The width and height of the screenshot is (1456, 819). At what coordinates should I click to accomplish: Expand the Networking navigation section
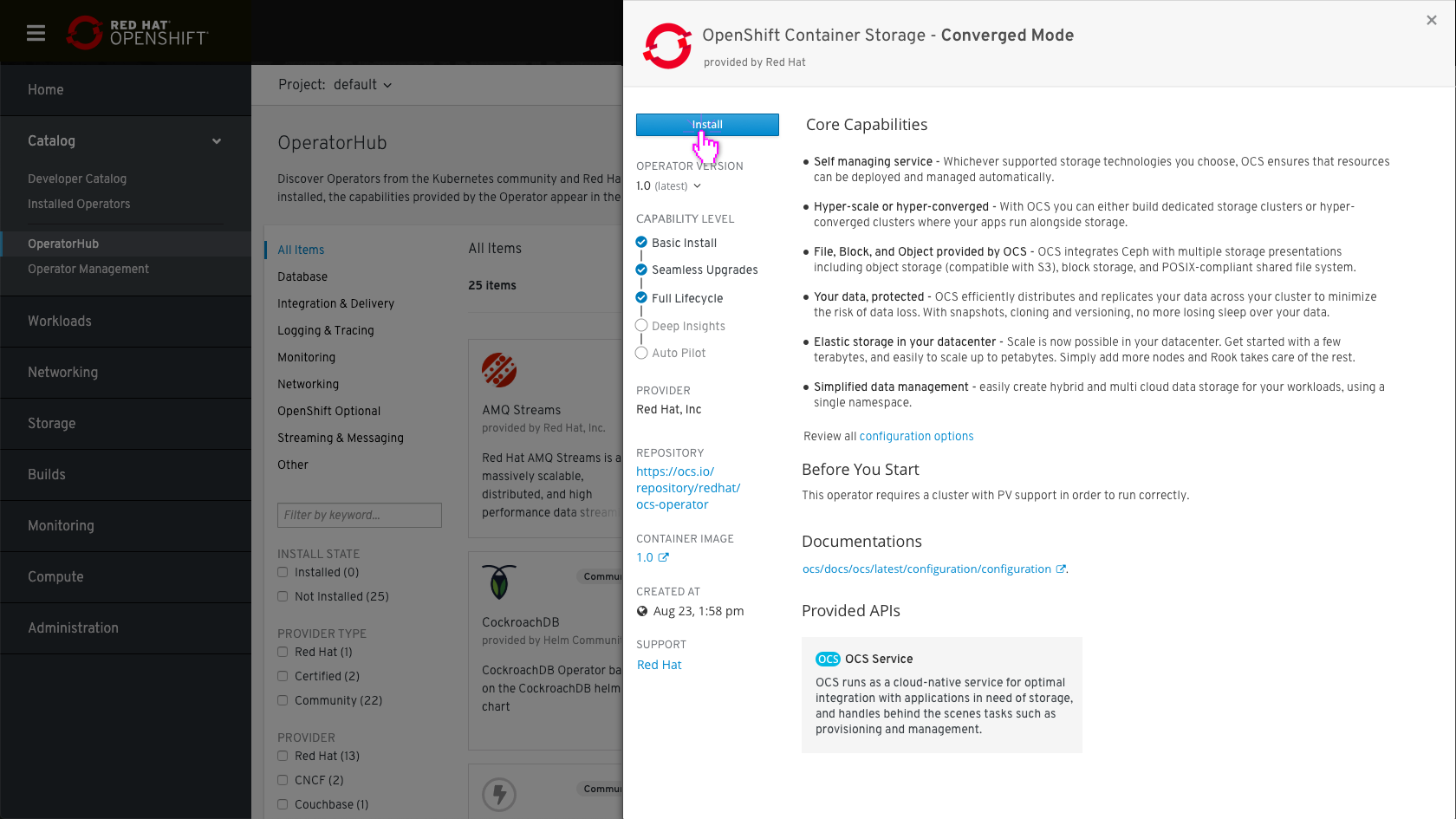coord(126,373)
